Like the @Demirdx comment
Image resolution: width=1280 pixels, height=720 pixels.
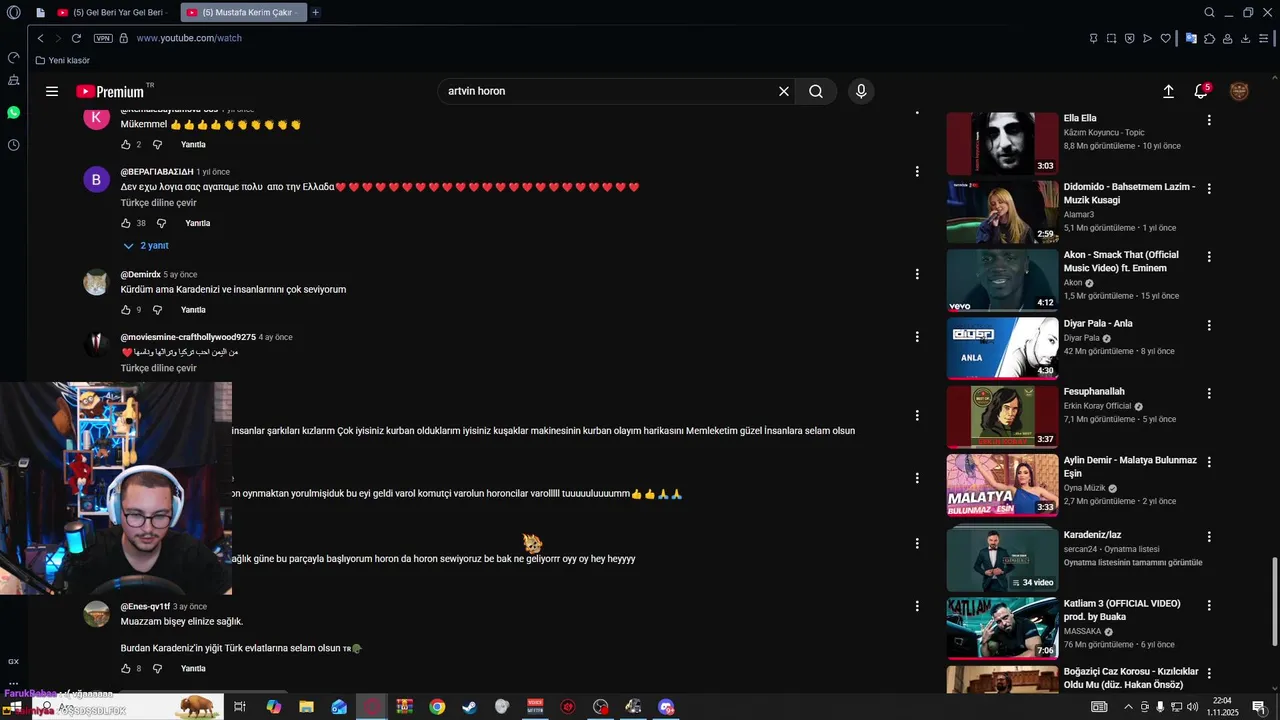point(126,310)
